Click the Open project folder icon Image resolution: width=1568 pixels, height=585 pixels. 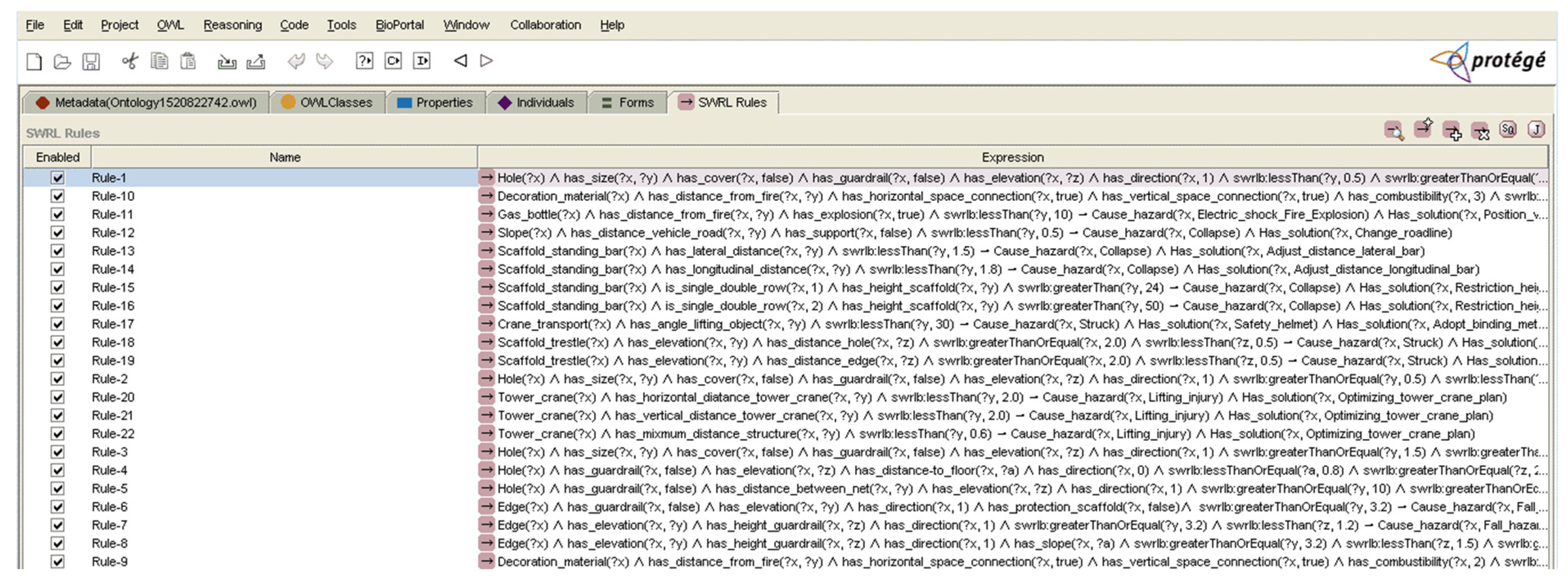click(x=62, y=61)
